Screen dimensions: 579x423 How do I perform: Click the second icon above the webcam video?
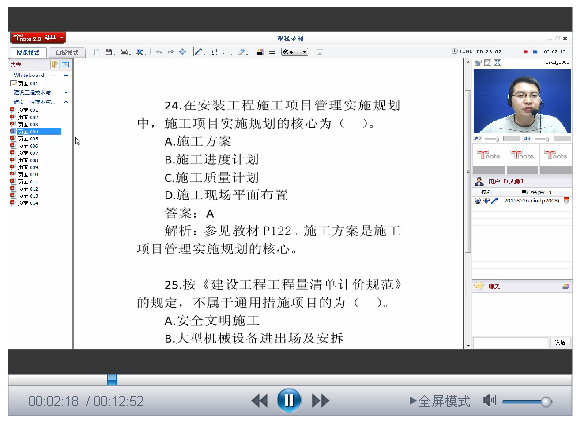(x=487, y=63)
